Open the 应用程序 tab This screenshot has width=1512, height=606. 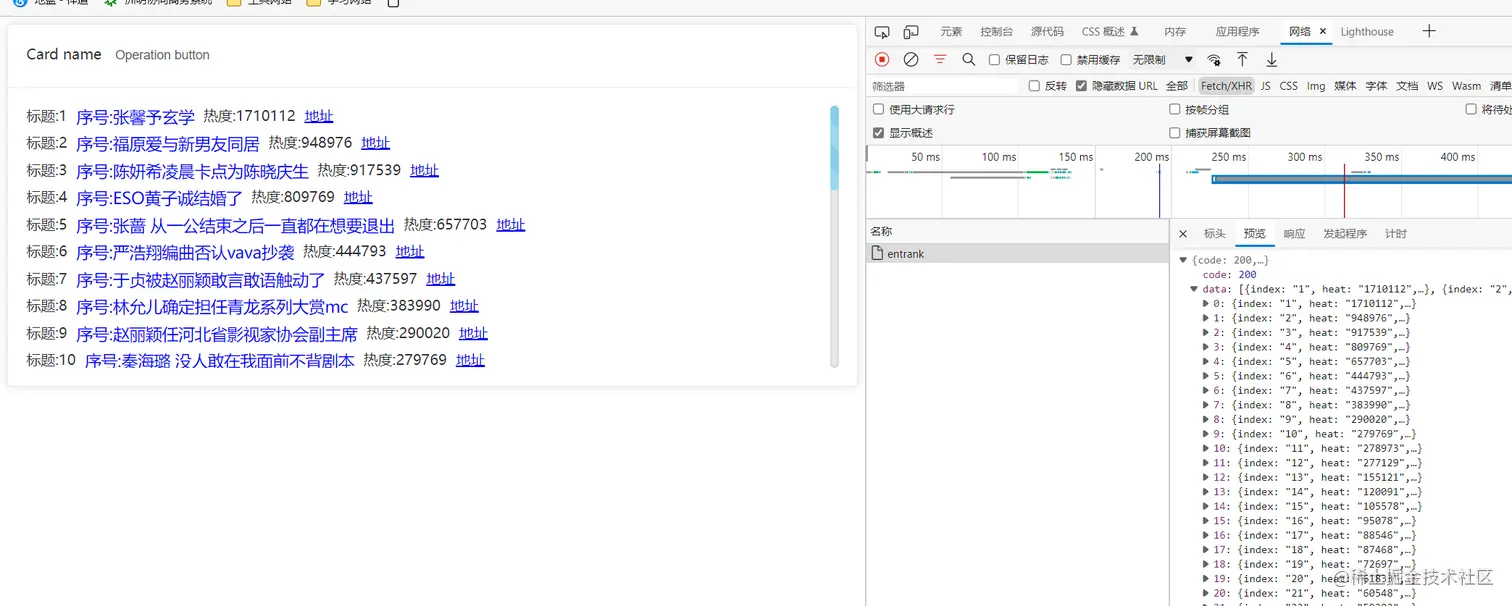[x=1237, y=32]
